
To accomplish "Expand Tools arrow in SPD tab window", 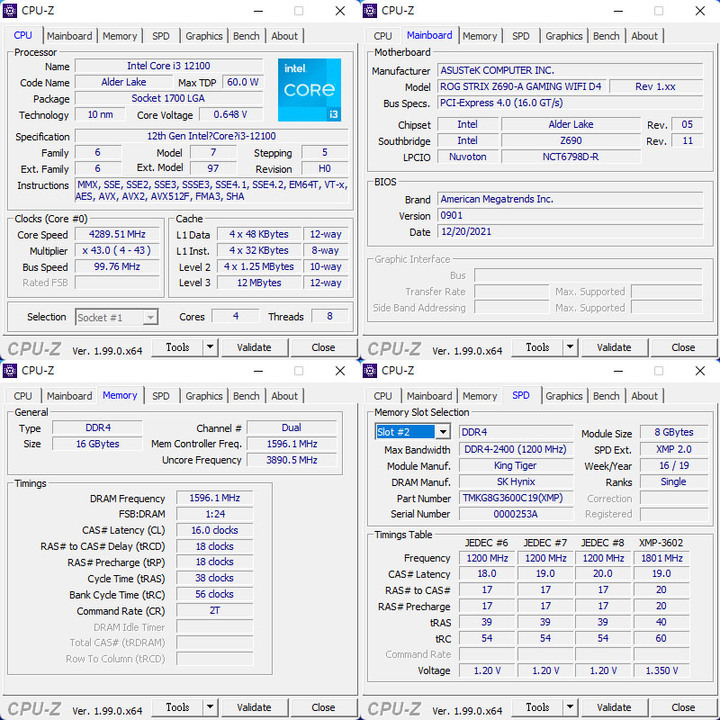I will pyautogui.click(x=570, y=707).
